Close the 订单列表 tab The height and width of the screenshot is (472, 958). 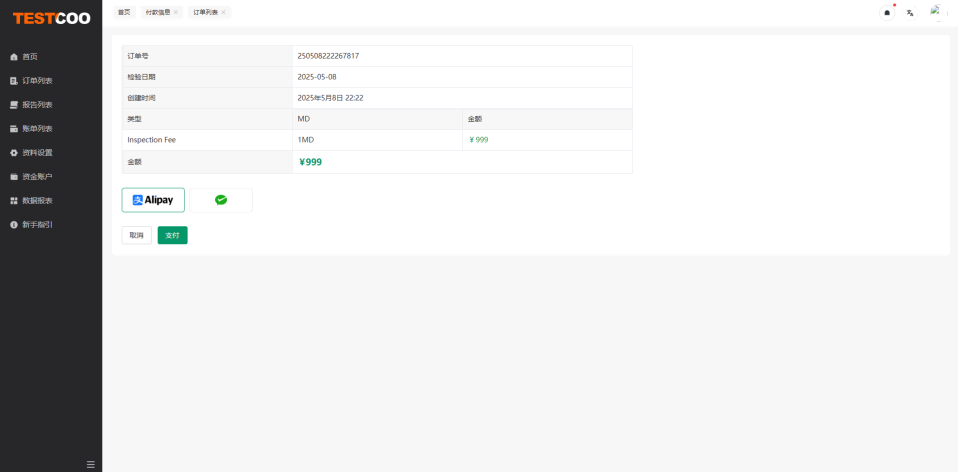[x=223, y=12]
